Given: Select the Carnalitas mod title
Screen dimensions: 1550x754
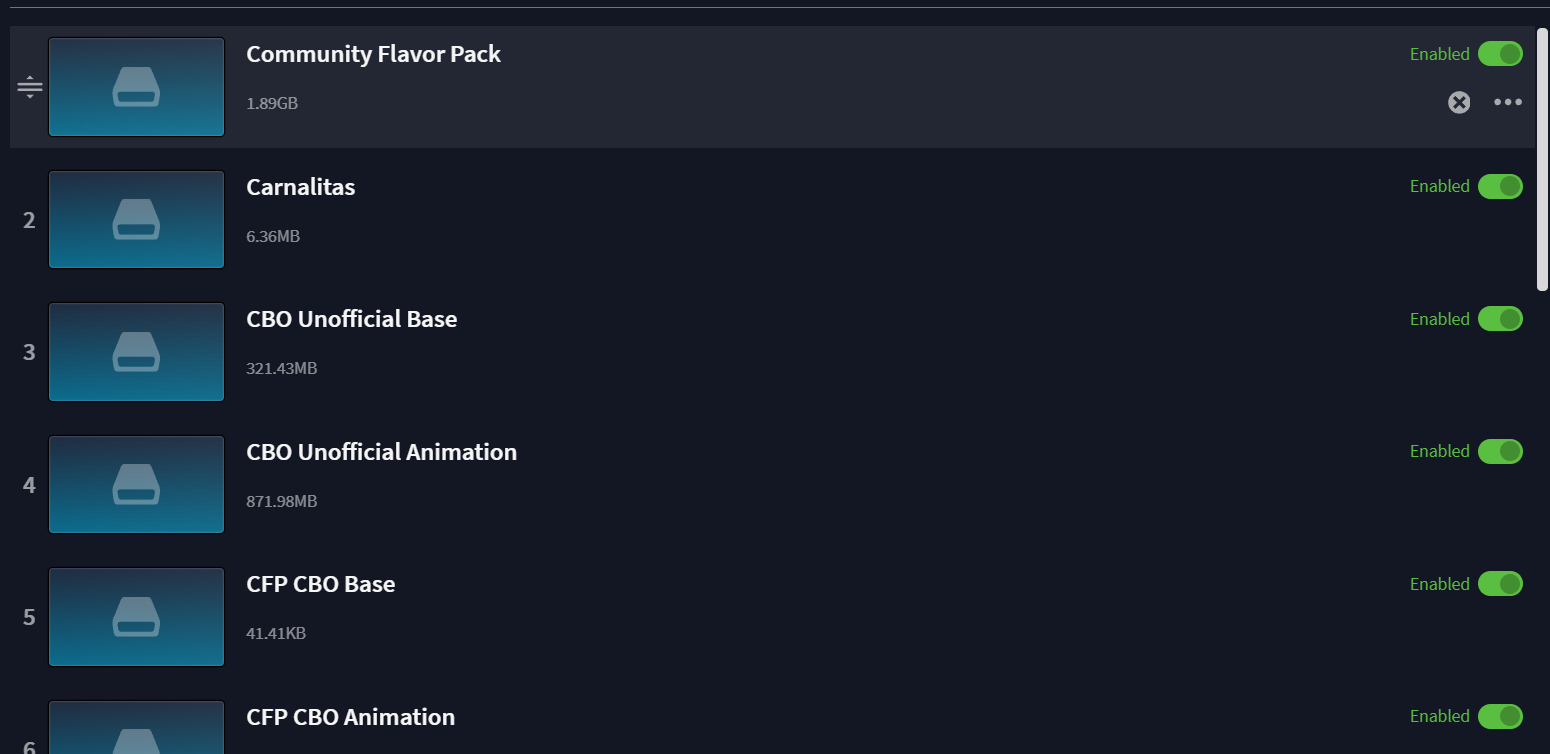Looking at the screenshot, I should pyautogui.click(x=301, y=187).
